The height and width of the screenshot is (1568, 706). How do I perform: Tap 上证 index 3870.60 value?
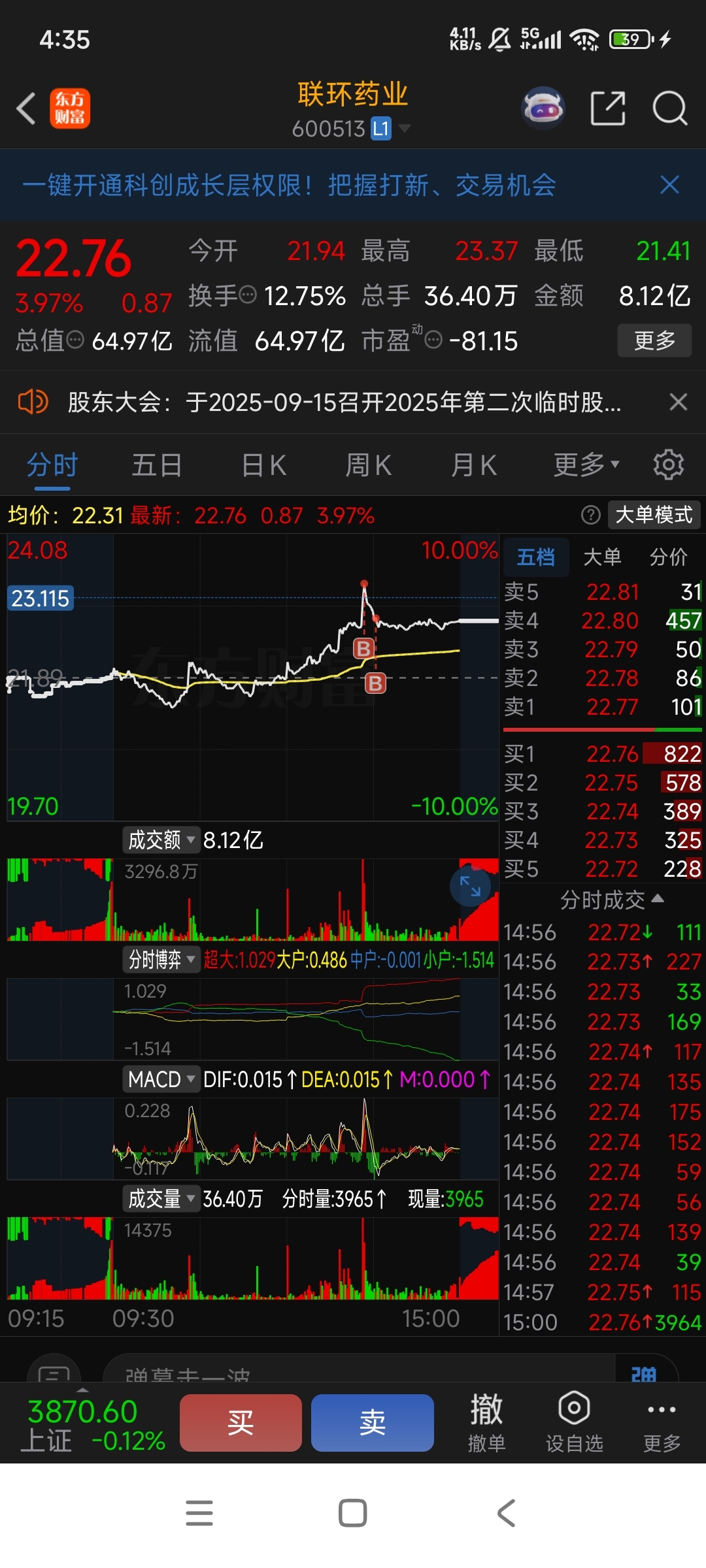click(x=82, y=1411)
